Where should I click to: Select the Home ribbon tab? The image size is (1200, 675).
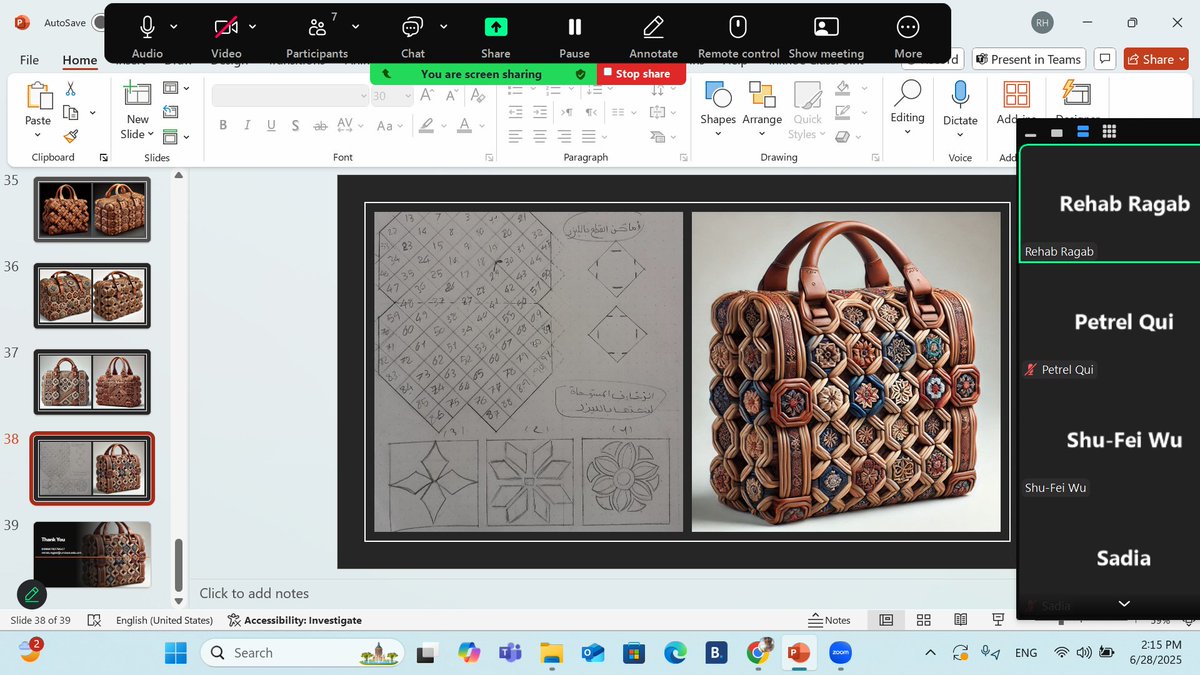click(80, 60)
